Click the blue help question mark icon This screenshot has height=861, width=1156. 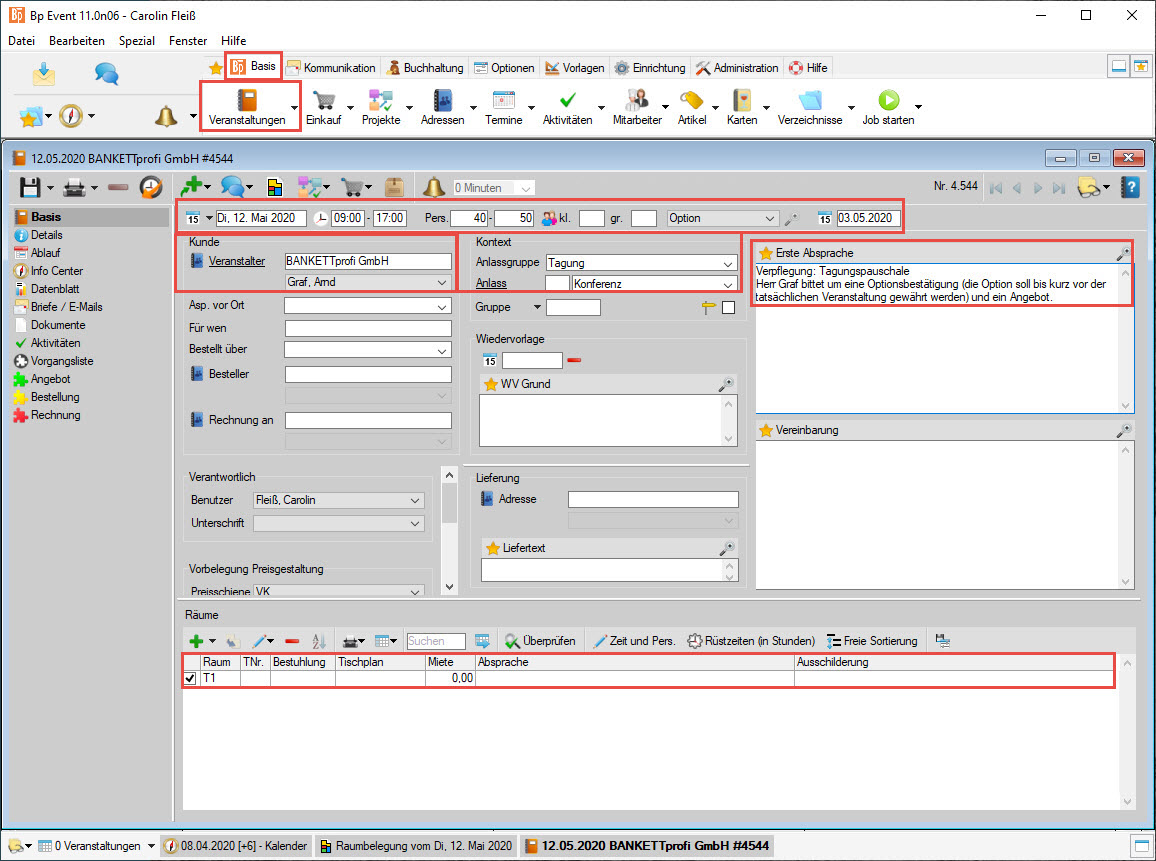tap(1130, 187)
